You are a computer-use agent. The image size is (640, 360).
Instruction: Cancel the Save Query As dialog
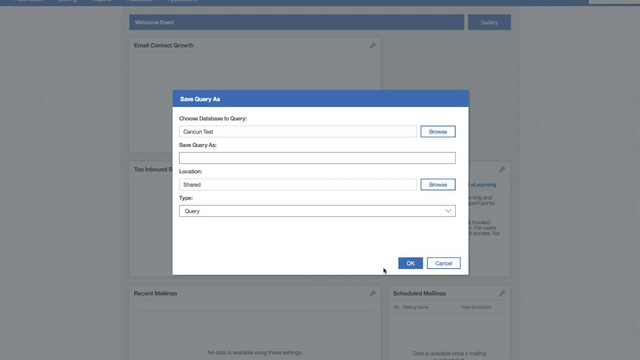pyautogui.click(x=444, y=263)
